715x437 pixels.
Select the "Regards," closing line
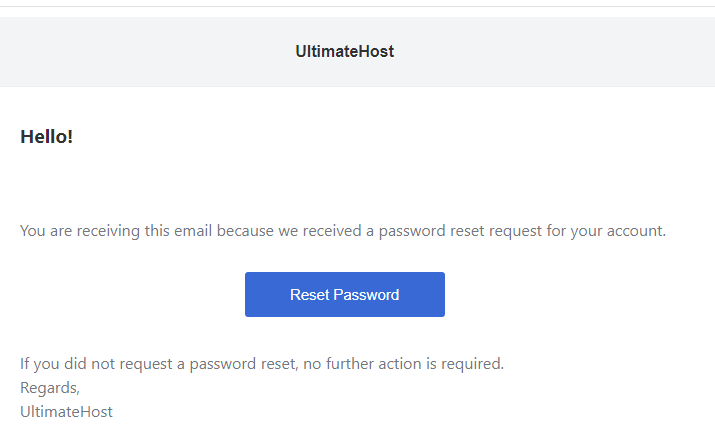(x=50, y=388)
